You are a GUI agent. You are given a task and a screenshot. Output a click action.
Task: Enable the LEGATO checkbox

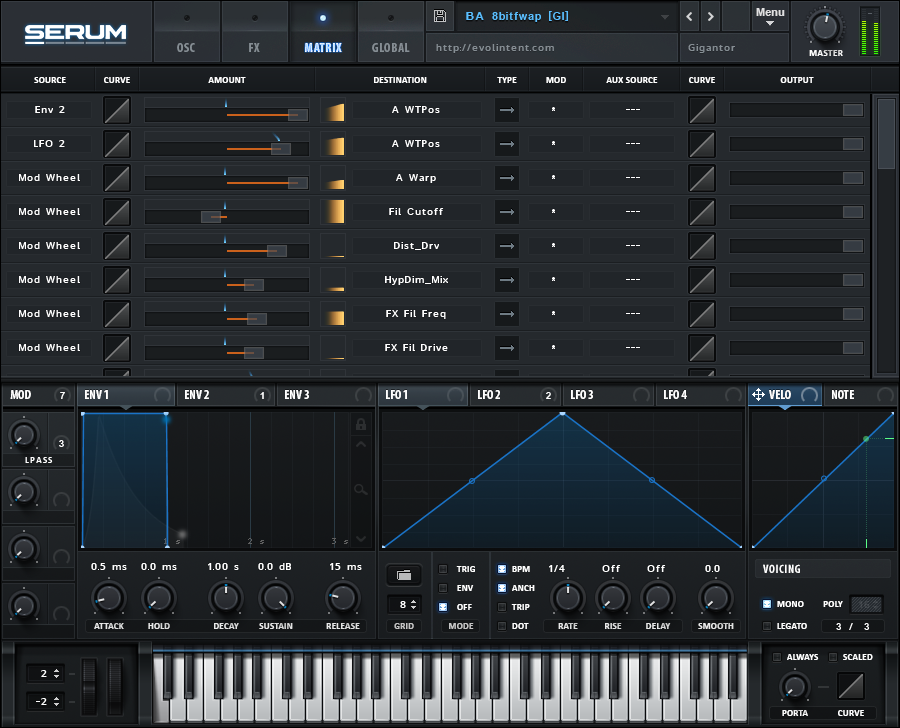[x=767, y=626]
